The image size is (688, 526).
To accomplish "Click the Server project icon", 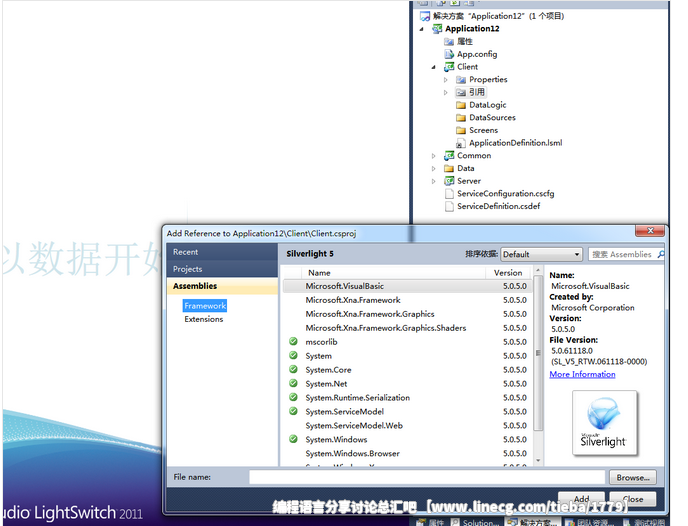I will coord(449,181).
